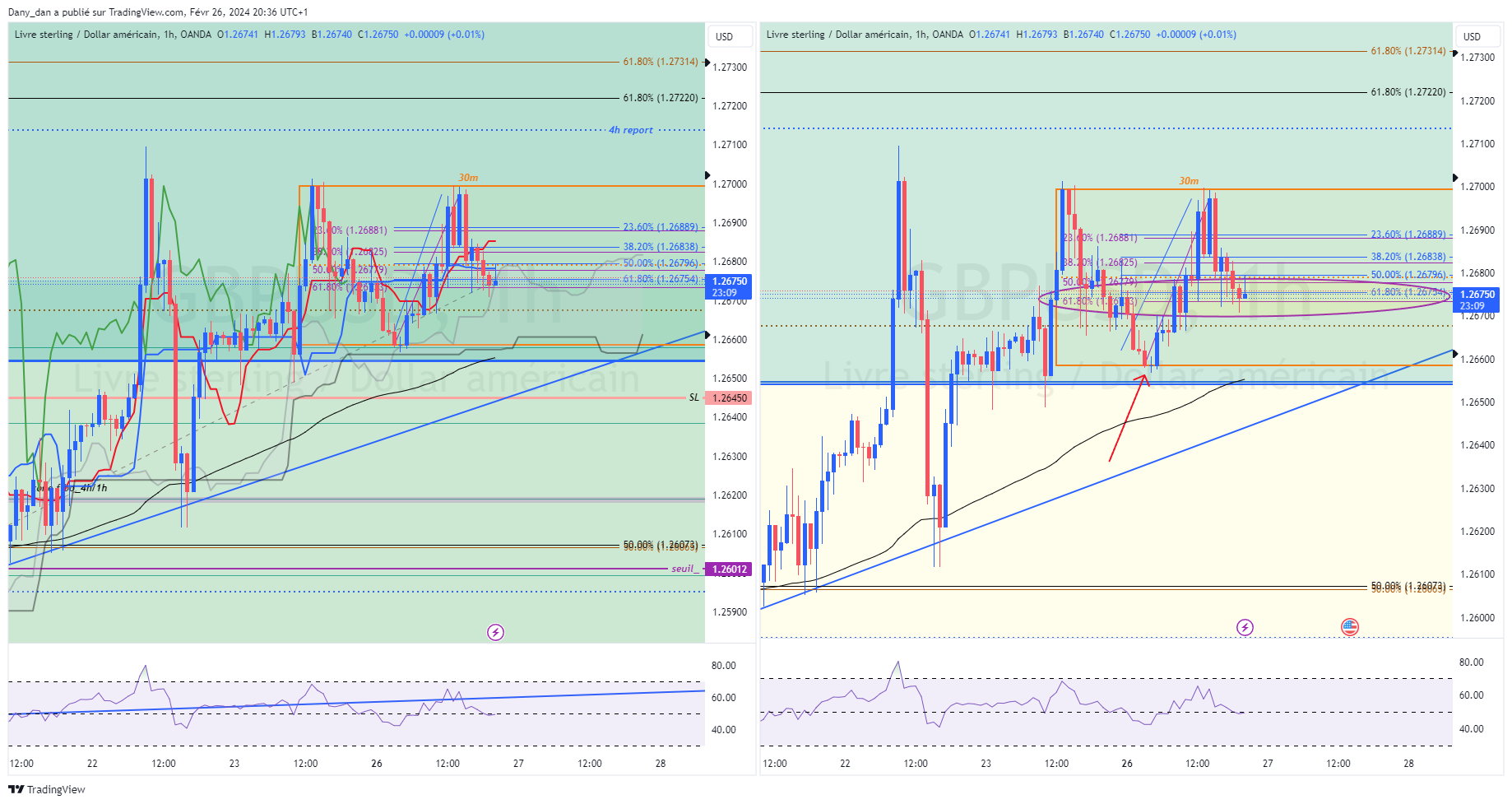Click "23.60% (1.26889)" label in right chart
Image resolution: width=1512 pixels, height=804 pixels.
click(x=1408, y=235)
